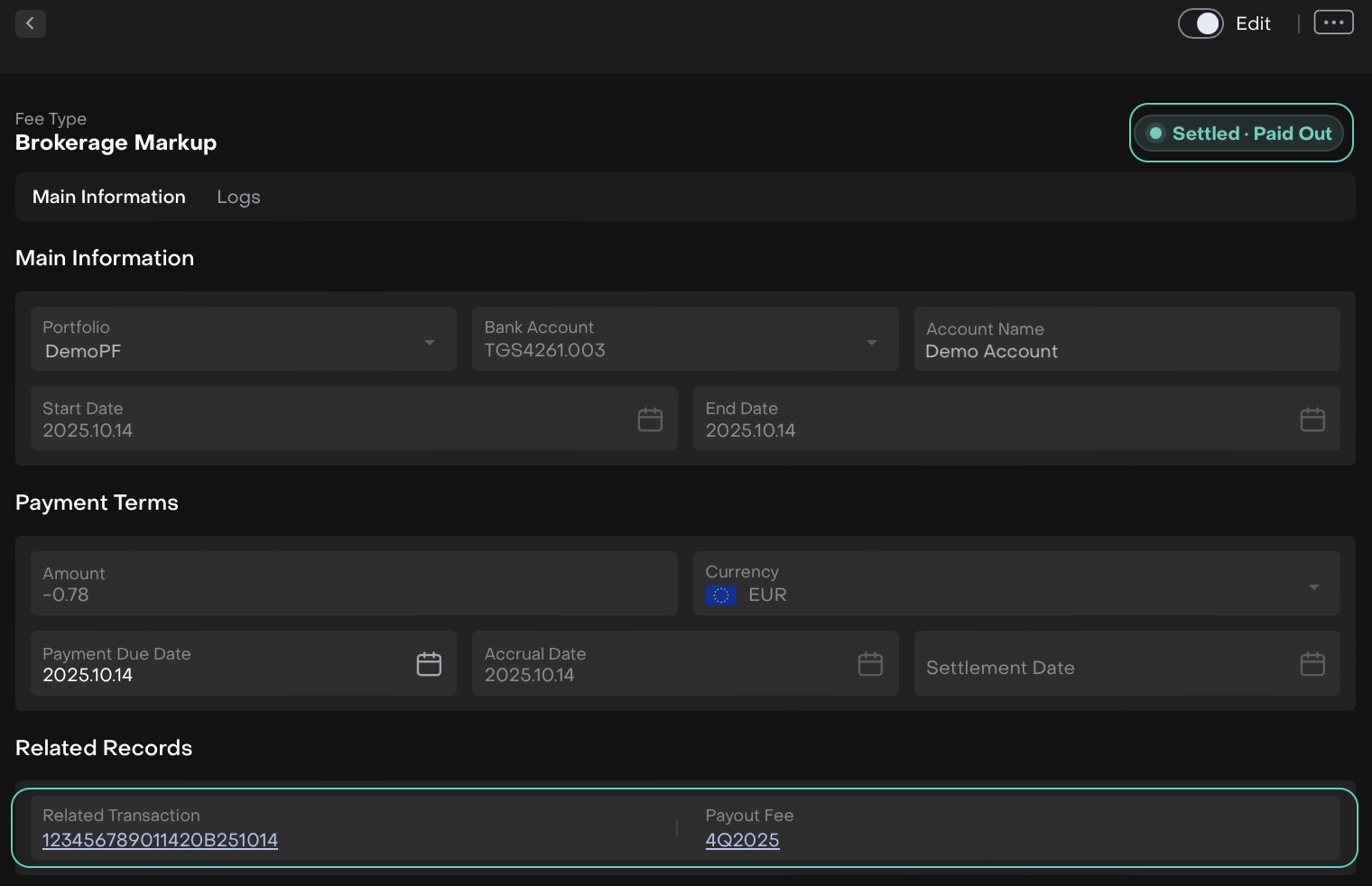The height and width of the screenshot is (886, 1372).
Task: Toggle the Edit mode switch
Action: [x=1200, y=23]
